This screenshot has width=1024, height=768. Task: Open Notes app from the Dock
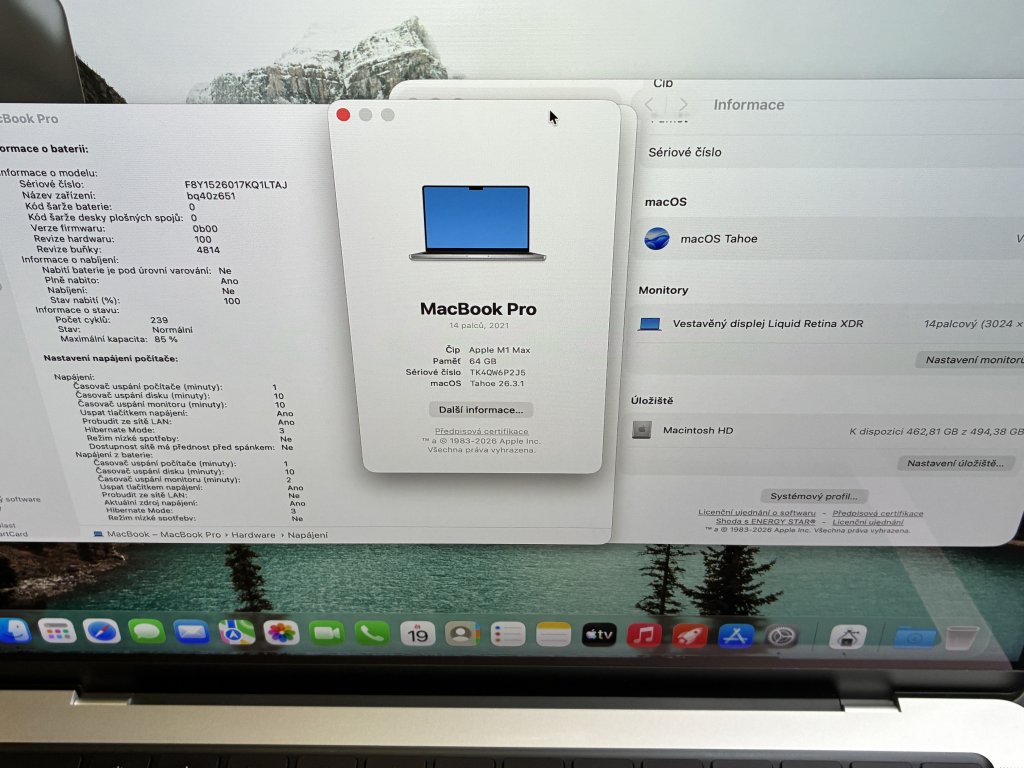[x=553, y=634]
